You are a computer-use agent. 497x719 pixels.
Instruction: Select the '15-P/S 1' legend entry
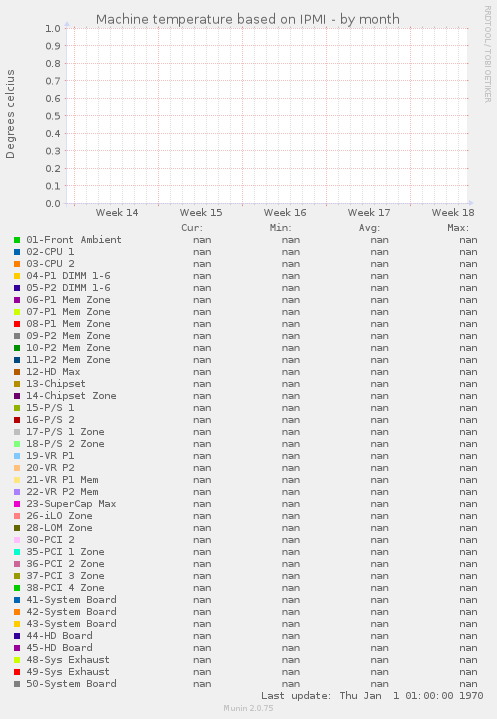coord(50,408)
